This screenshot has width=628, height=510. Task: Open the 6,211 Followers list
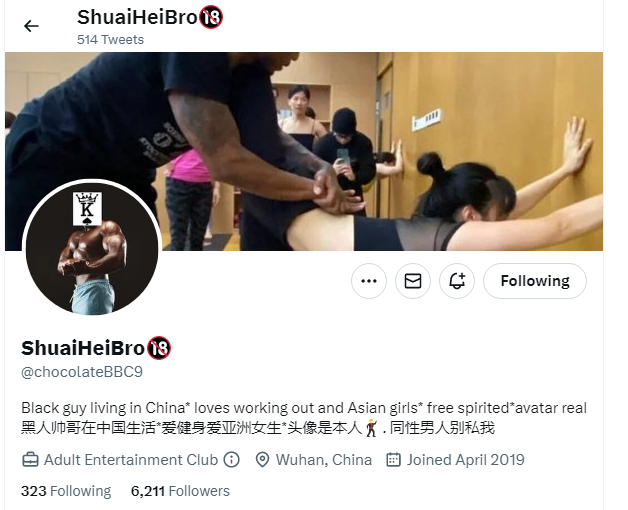click(x=180, y=491)
